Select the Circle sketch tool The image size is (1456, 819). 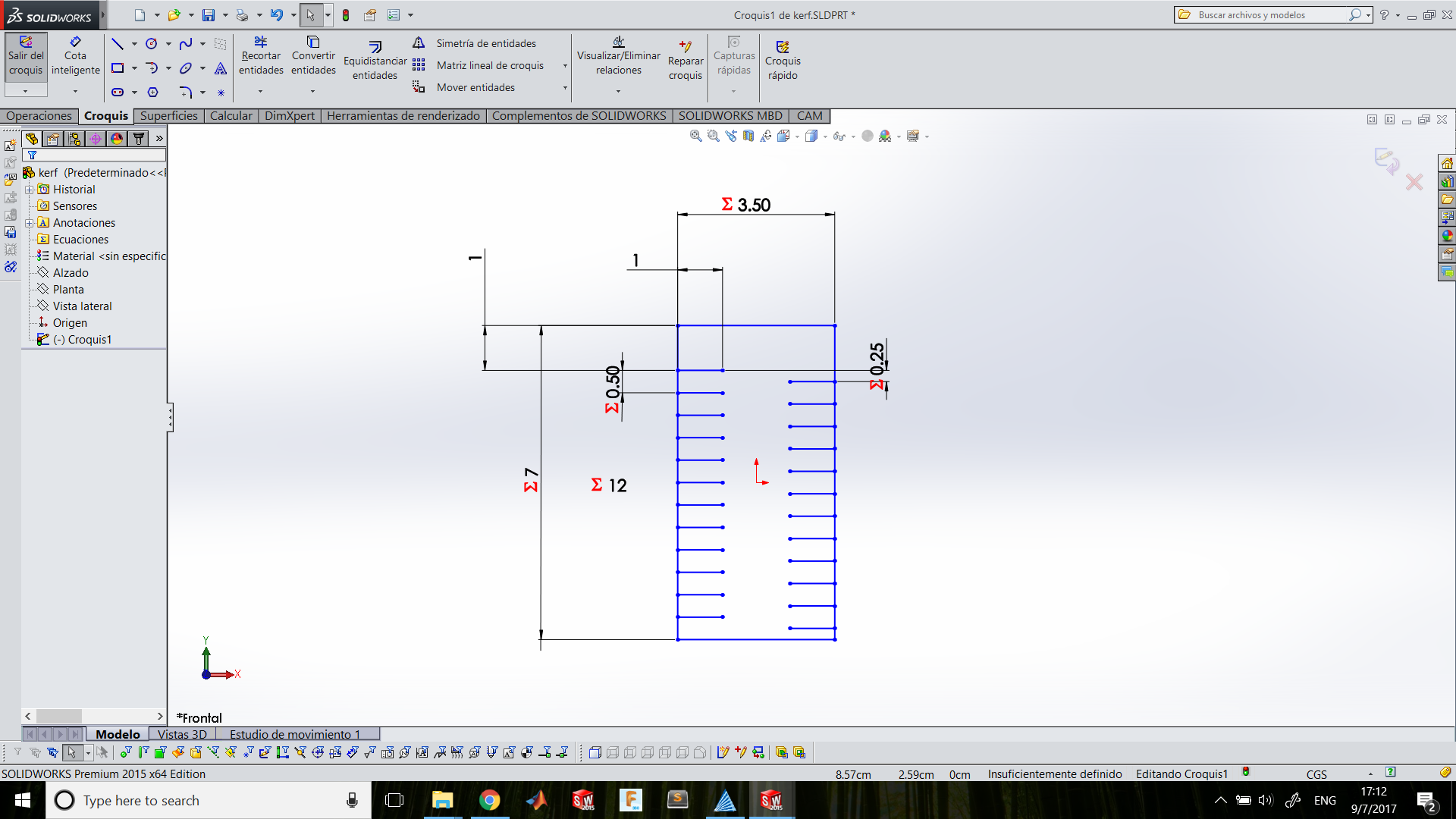coord(152,44)
